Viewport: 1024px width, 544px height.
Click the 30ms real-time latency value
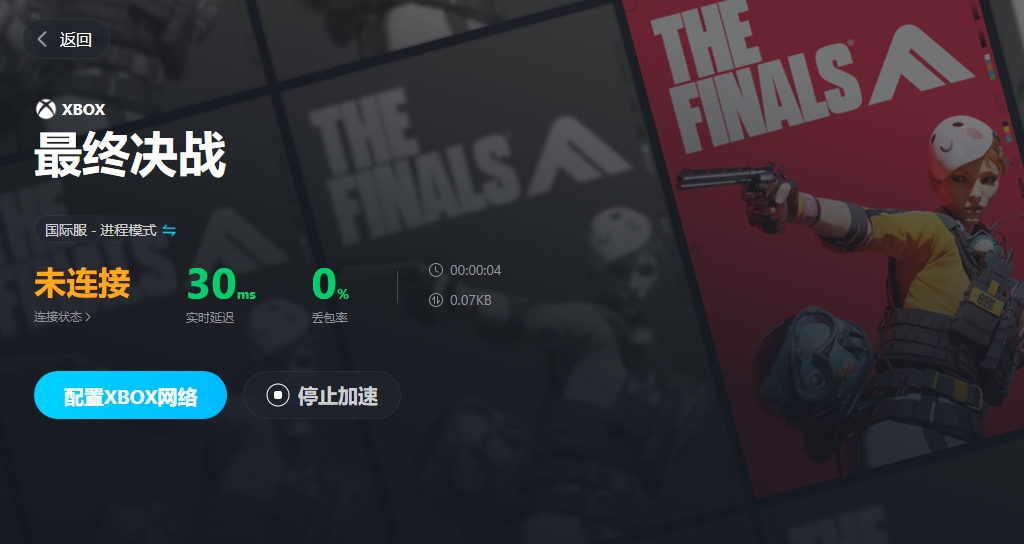(221, 284)
